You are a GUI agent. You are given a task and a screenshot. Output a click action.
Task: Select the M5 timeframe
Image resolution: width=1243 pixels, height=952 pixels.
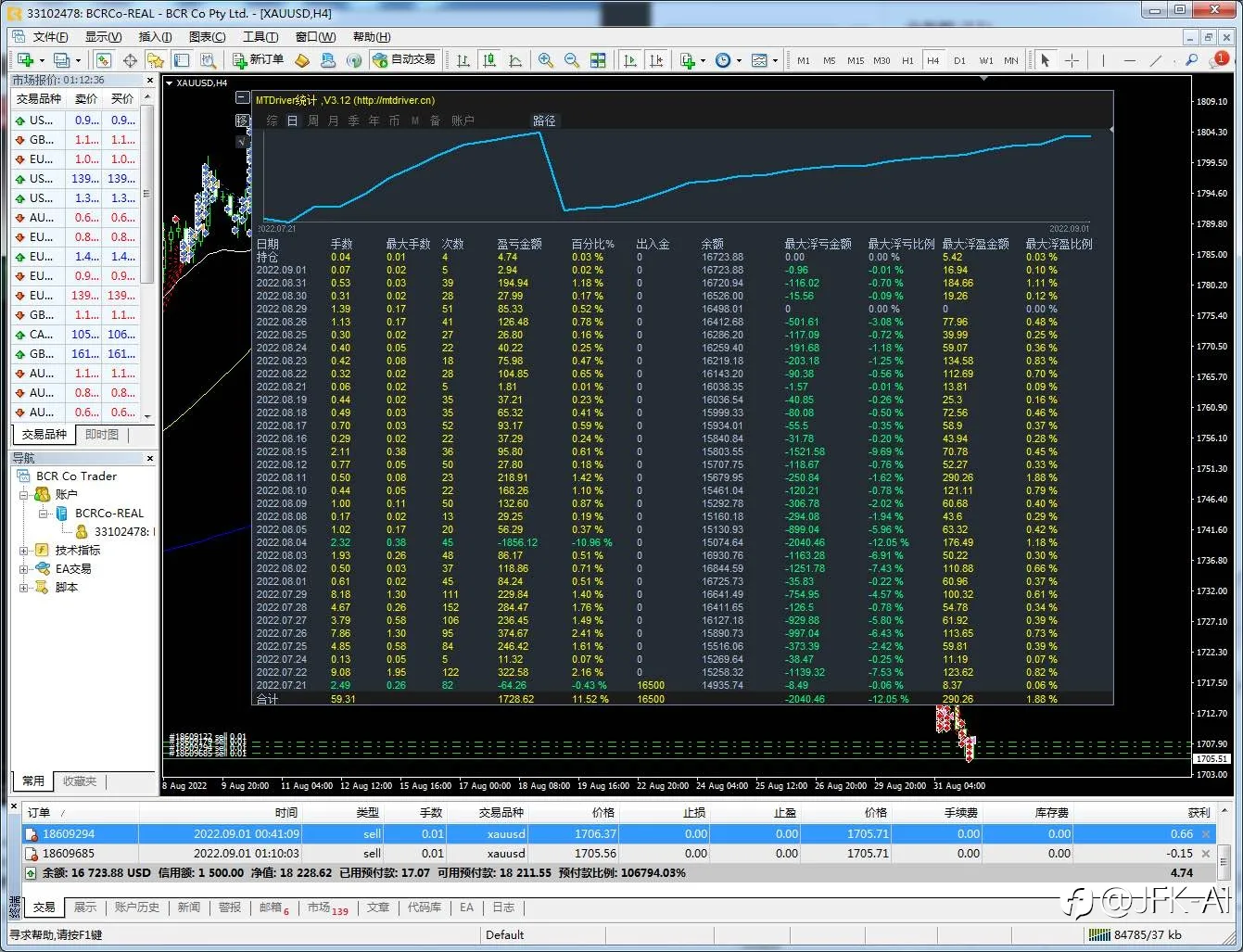click(x=830, y=60)
